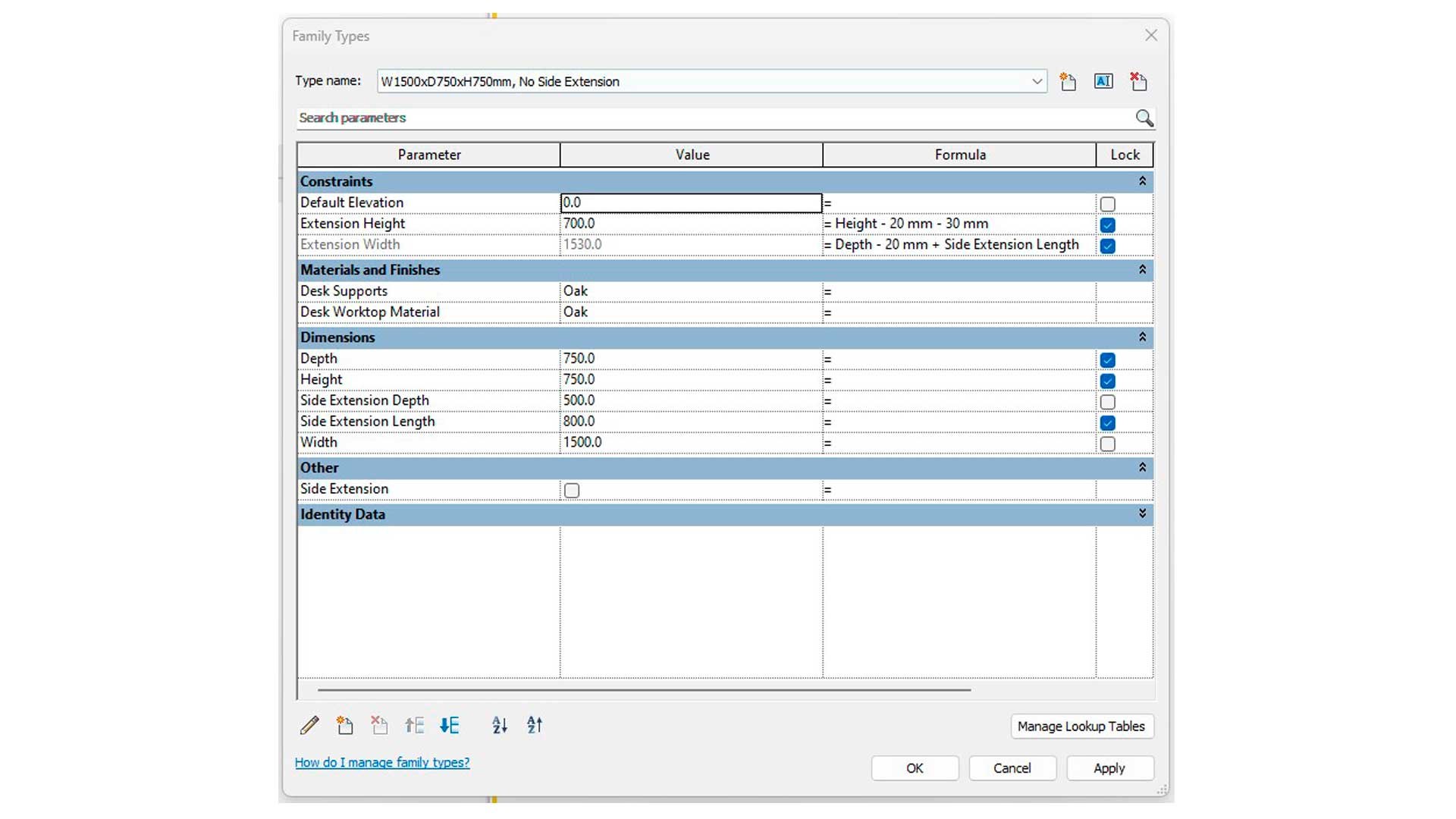Screen dimensions: 1456x819
Task: Click the New Type icon
Action: point(1068,81)
